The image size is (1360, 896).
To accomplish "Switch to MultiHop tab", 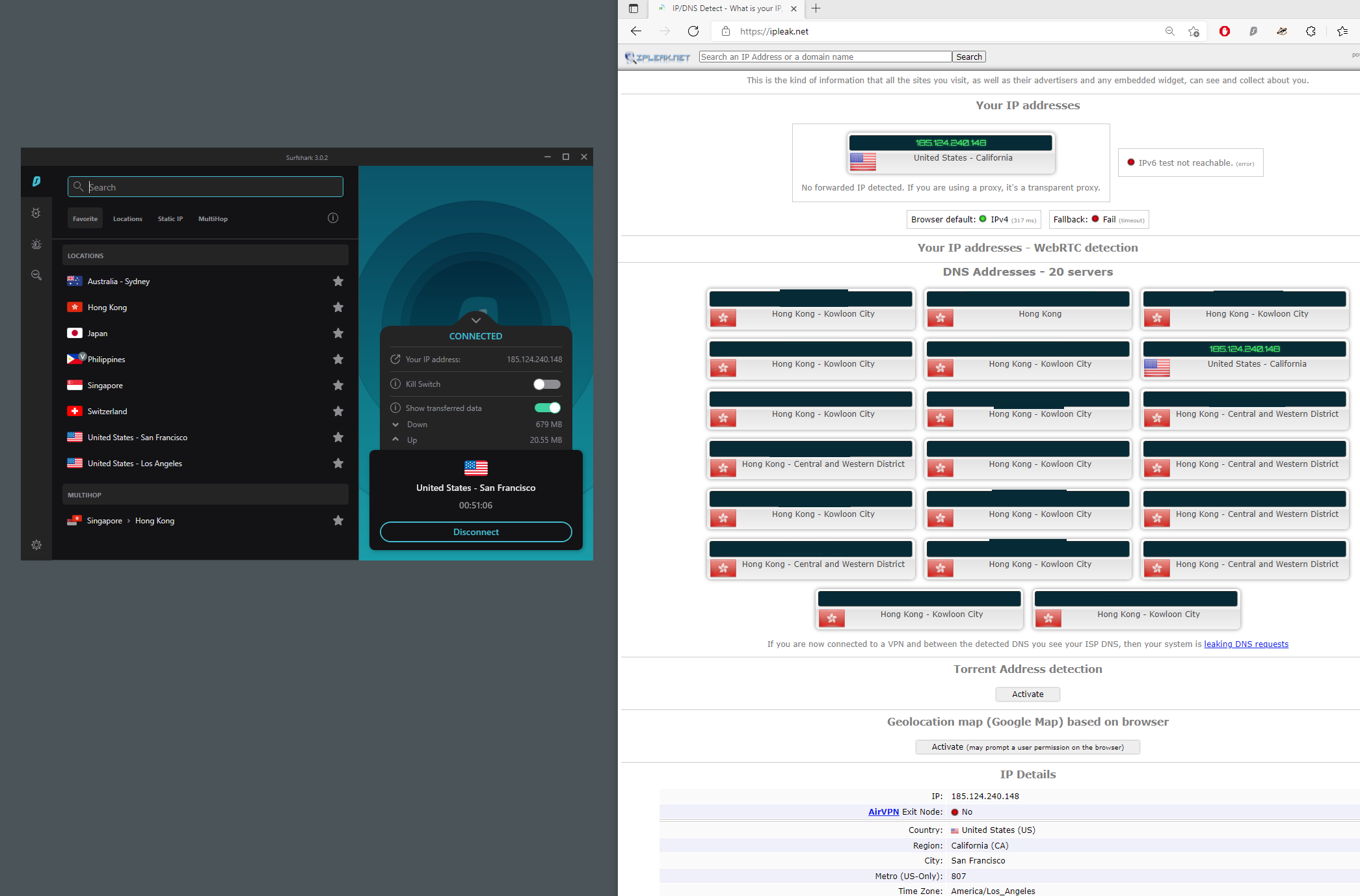I will (x=213, y=218).
